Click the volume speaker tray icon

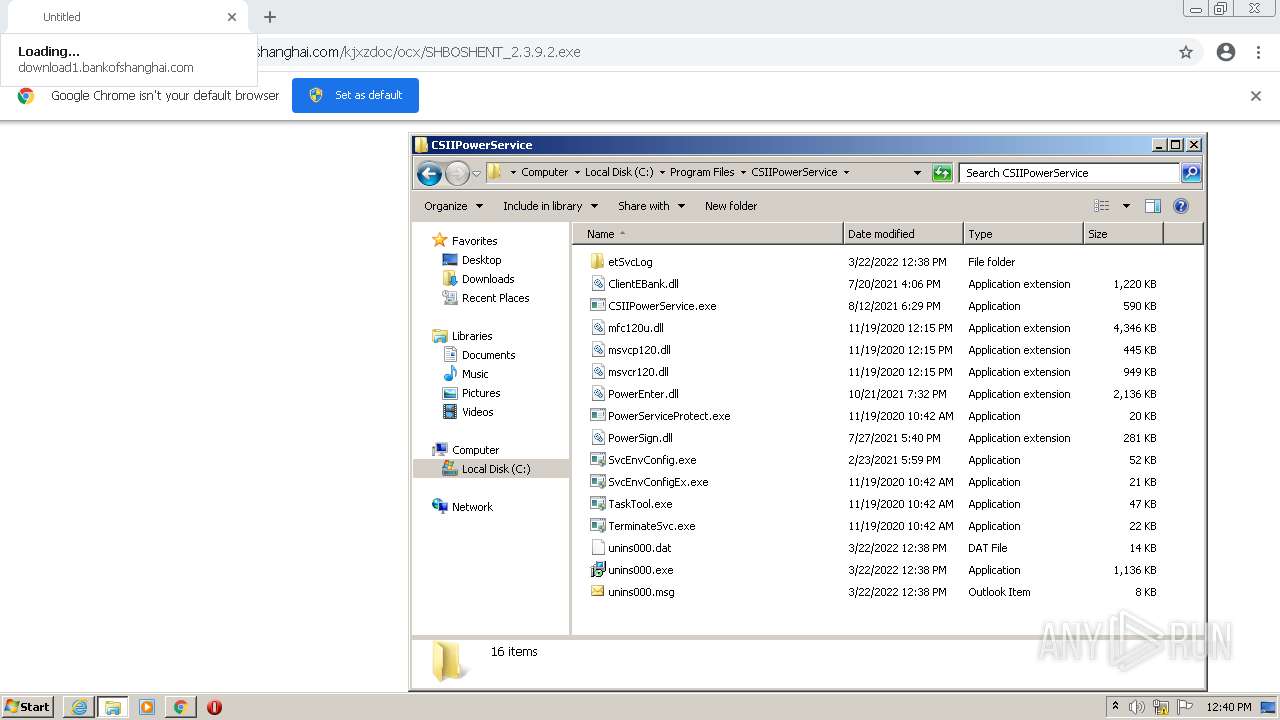tap(1137, 707)
